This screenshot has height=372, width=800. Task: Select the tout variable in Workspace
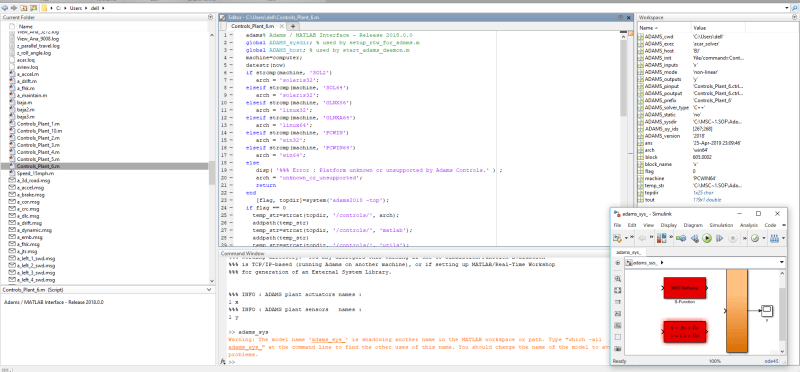[649, 200]
